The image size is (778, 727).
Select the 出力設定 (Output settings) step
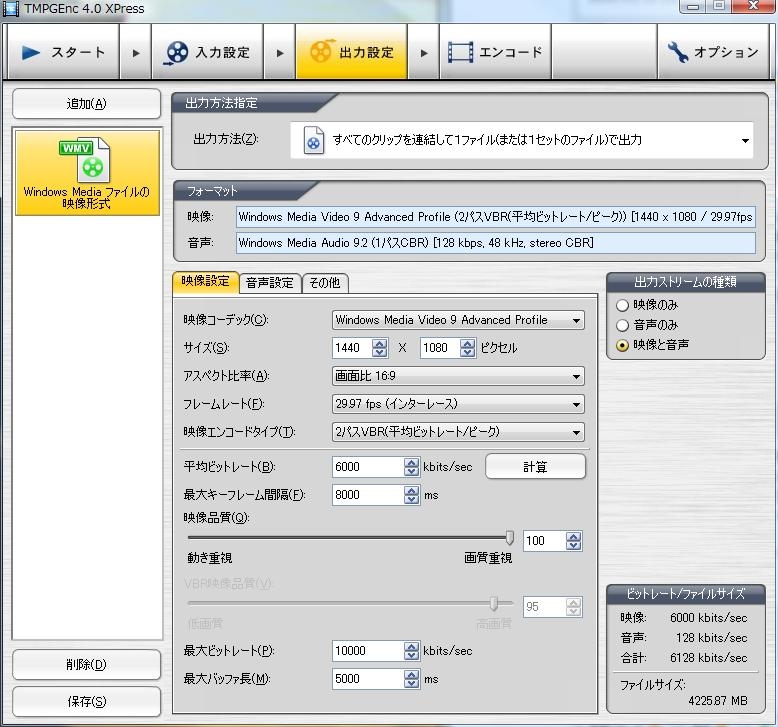click(x=351, y=52)
